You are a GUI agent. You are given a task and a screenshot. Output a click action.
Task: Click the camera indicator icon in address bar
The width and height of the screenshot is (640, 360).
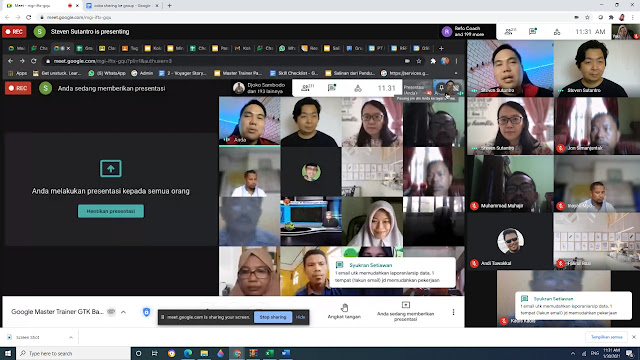(576, 17)
